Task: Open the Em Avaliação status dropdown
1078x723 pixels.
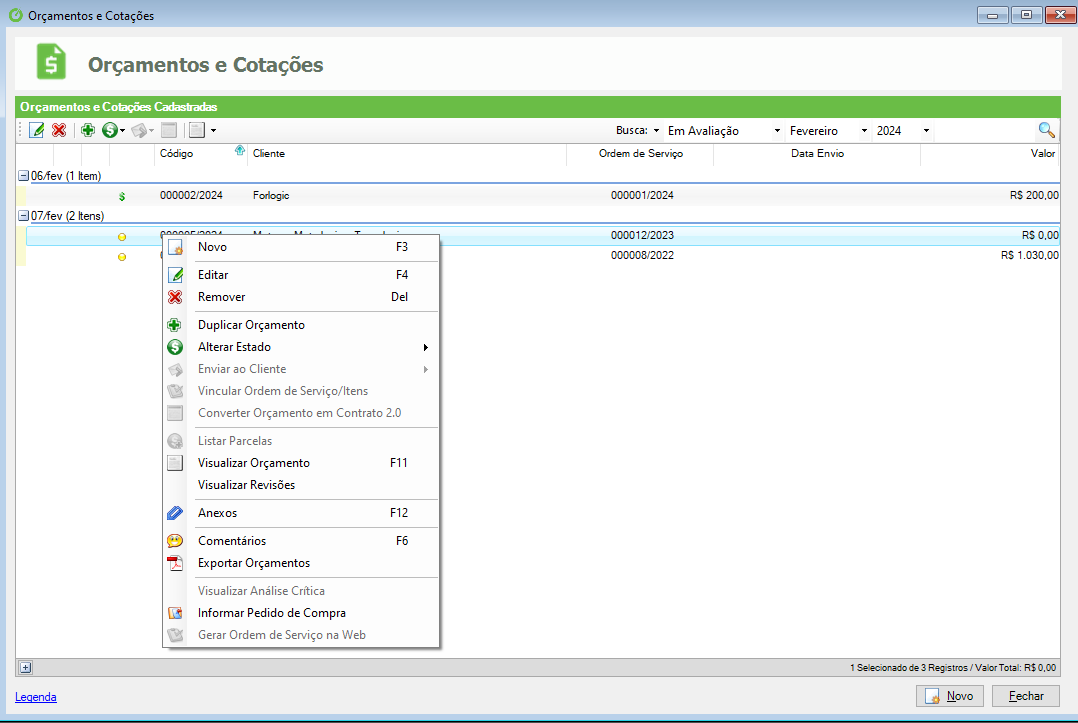Action: coord(777,131)
